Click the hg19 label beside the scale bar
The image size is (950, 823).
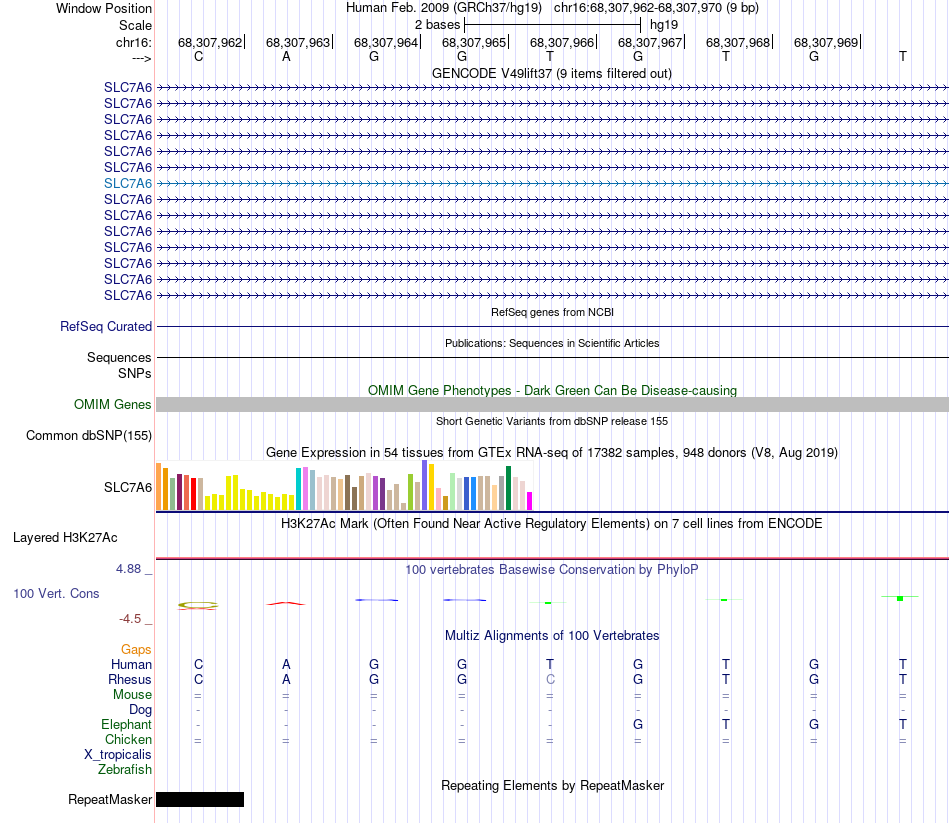coord(664,25)
